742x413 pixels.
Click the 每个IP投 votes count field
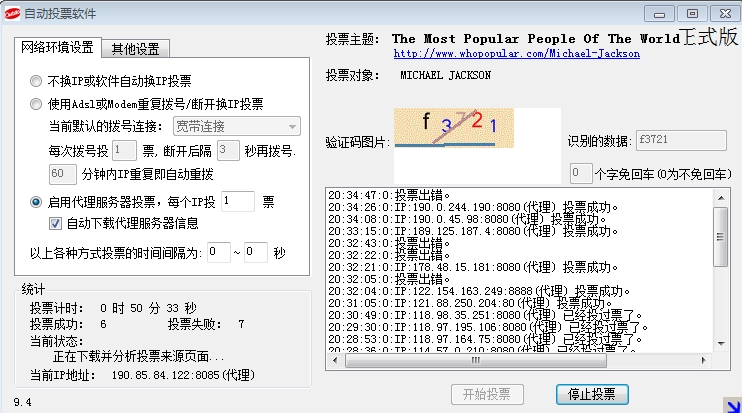point(238,202)
